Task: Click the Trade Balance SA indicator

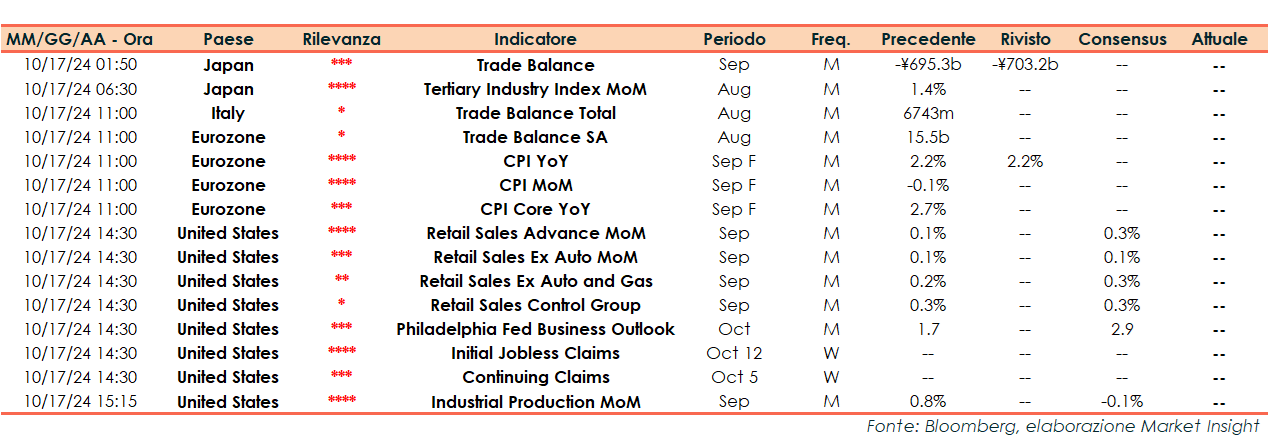Action: click(535, 137)
